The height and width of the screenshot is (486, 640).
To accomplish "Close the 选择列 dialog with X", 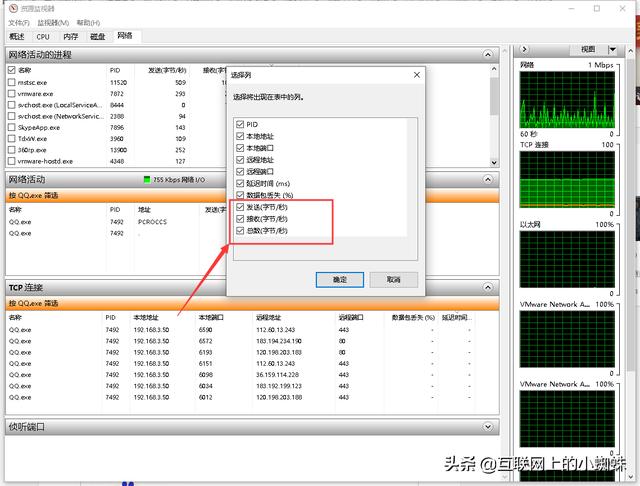I will [x=416, y=75].
